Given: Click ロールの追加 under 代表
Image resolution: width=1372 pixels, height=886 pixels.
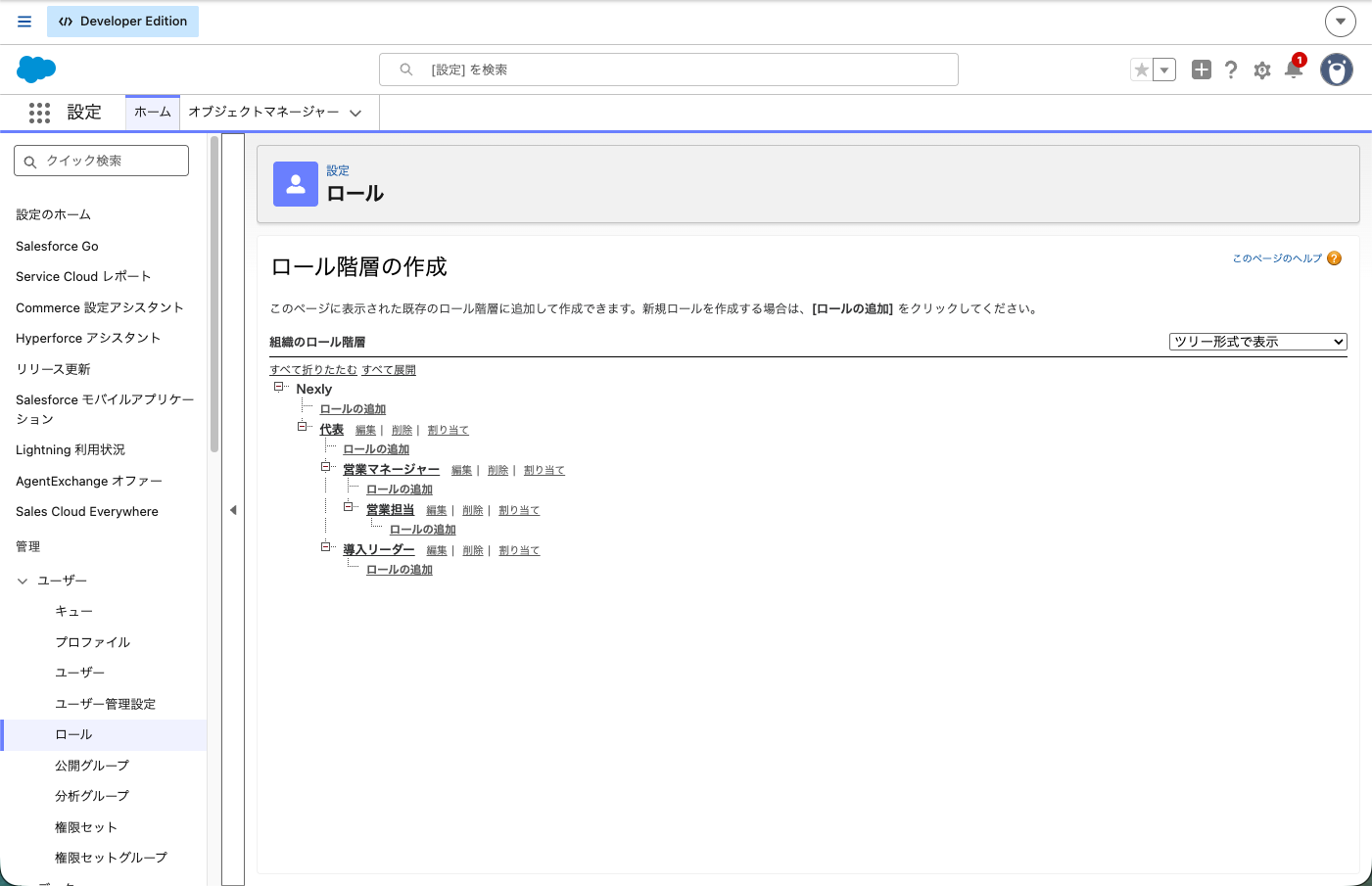Looking at the screenshot, I should [x=376, y=449].
